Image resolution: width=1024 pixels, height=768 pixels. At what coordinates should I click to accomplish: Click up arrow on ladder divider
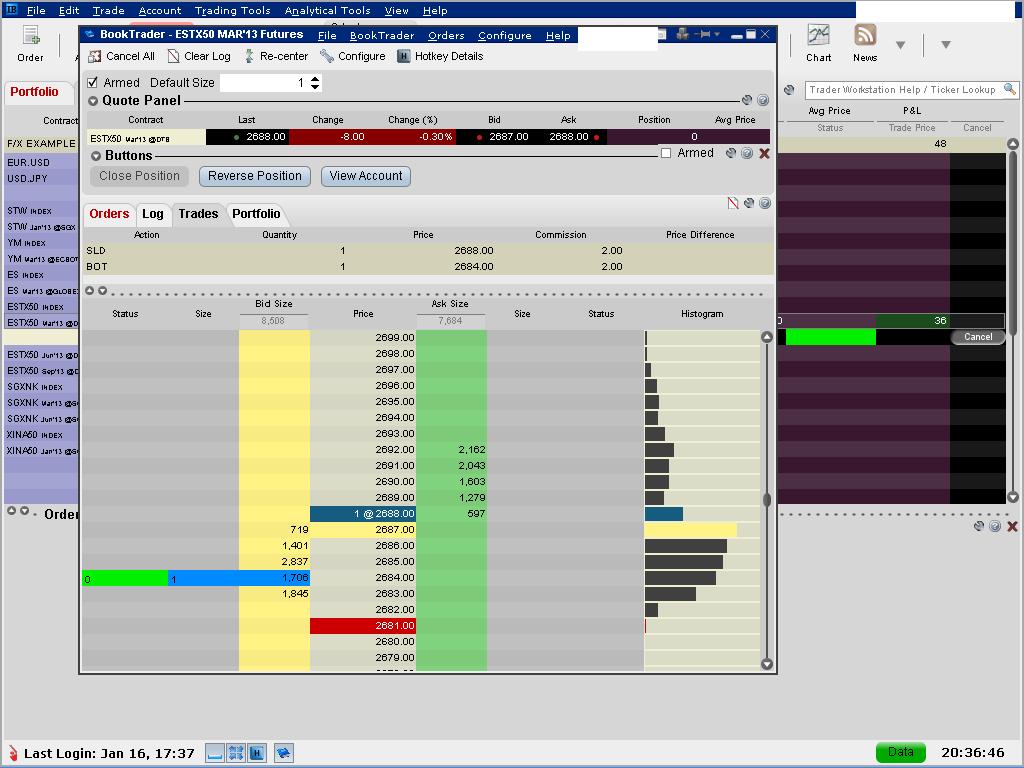coord(89,291)
